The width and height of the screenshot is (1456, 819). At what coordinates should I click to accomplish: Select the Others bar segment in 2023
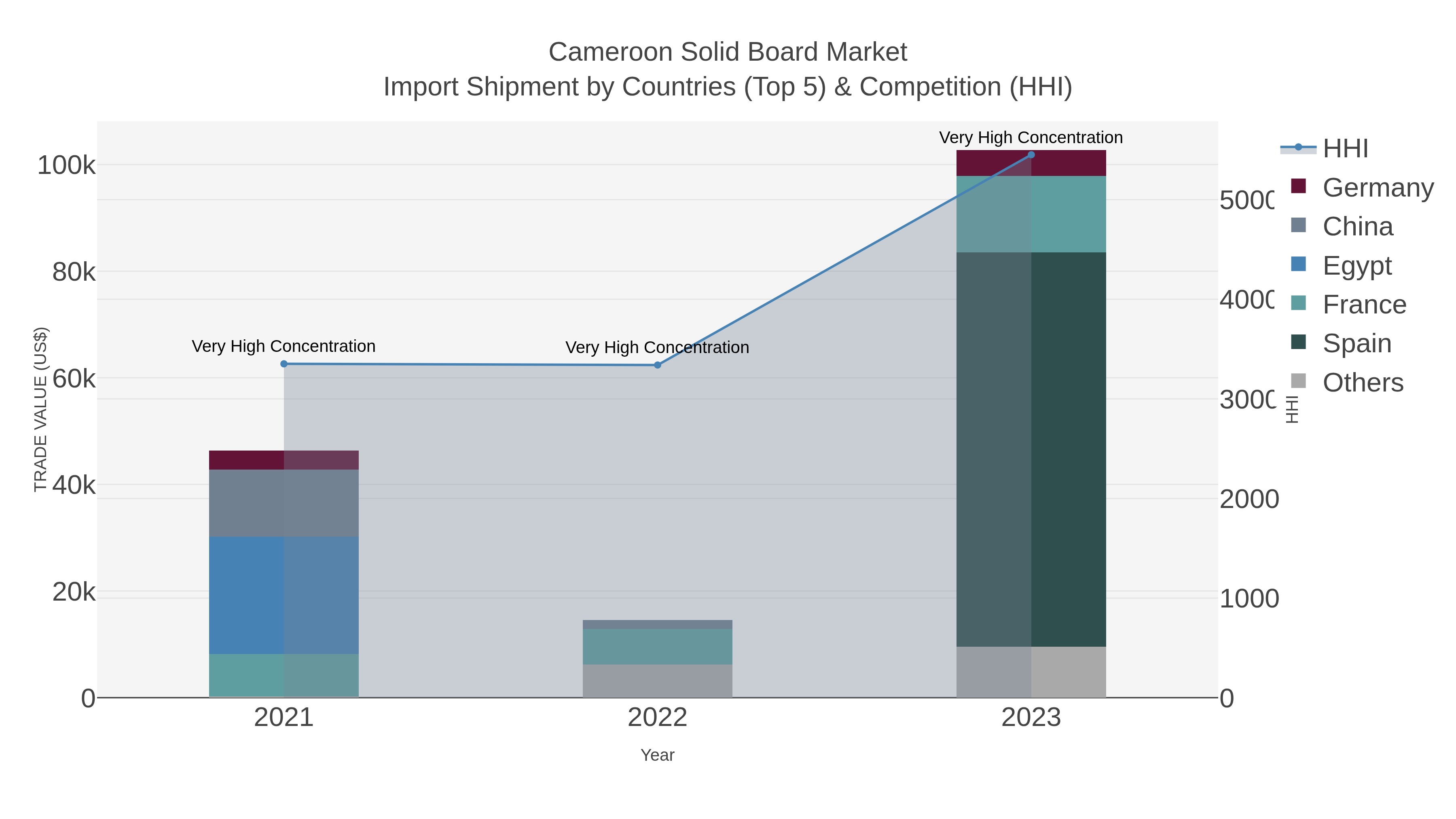[x=1031, y=672]
